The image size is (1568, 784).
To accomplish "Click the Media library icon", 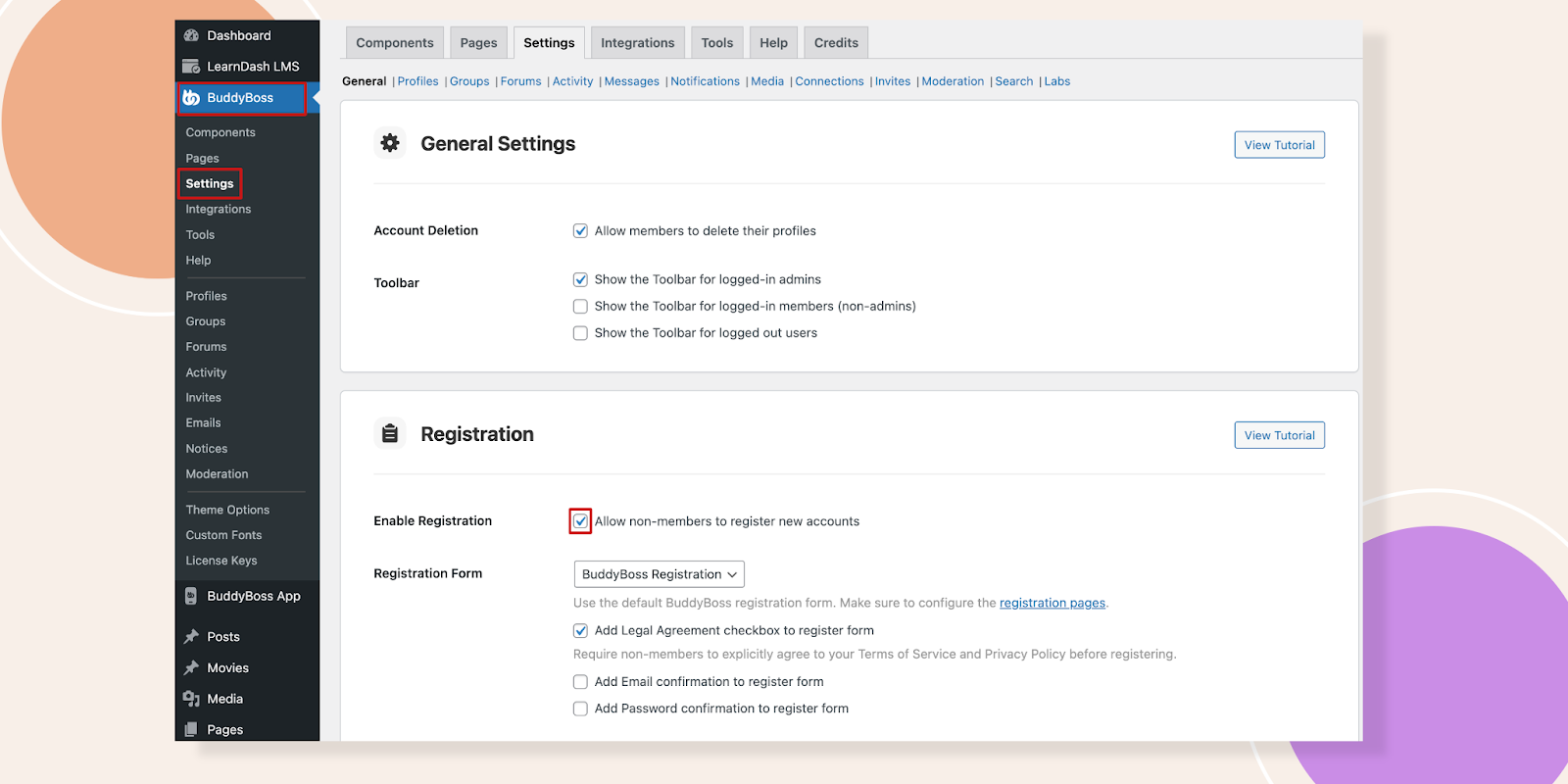I will 191,699.
